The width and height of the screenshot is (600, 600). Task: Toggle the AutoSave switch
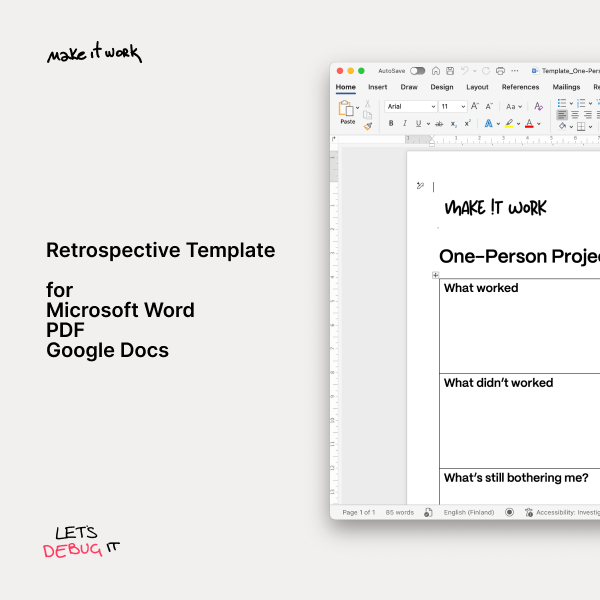pos(417,71)
